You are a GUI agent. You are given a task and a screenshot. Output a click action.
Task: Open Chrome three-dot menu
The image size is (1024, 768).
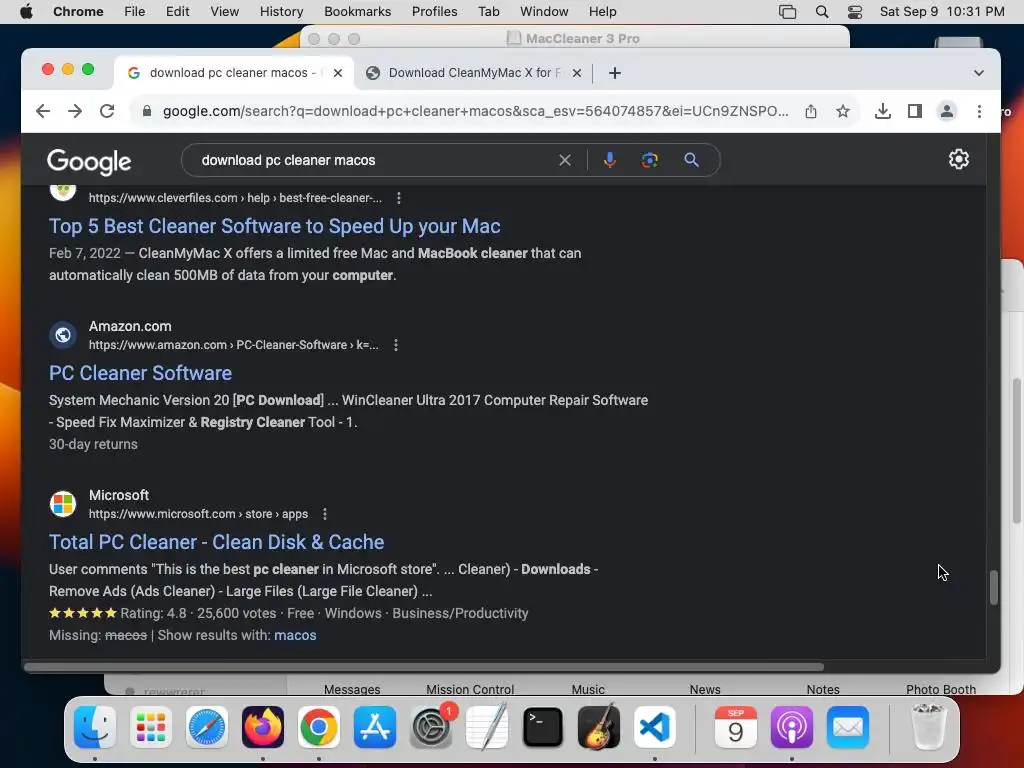(979, 111)
